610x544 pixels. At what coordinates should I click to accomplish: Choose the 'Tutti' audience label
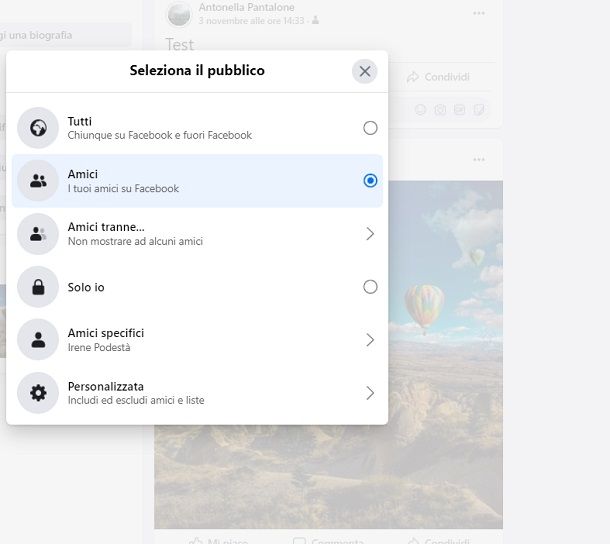(80, 121)
